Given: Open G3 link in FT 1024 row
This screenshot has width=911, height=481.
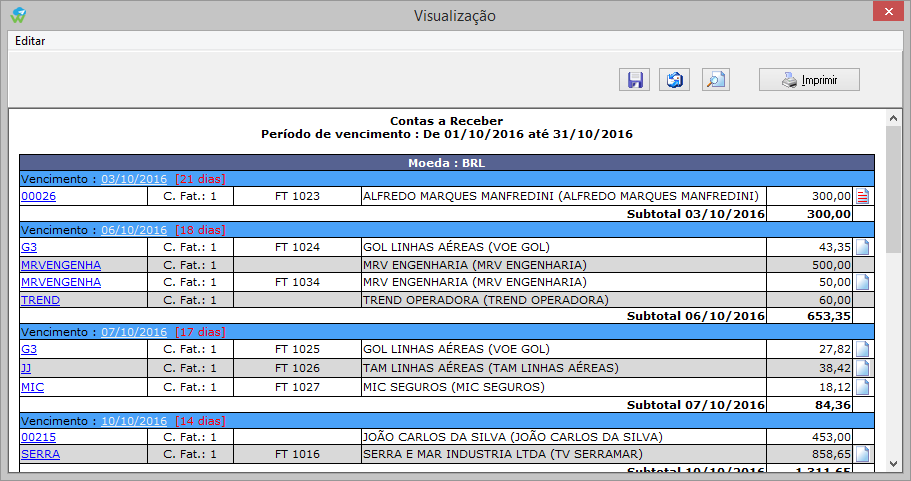Looking at the screenshot, I should click(28, 247).
